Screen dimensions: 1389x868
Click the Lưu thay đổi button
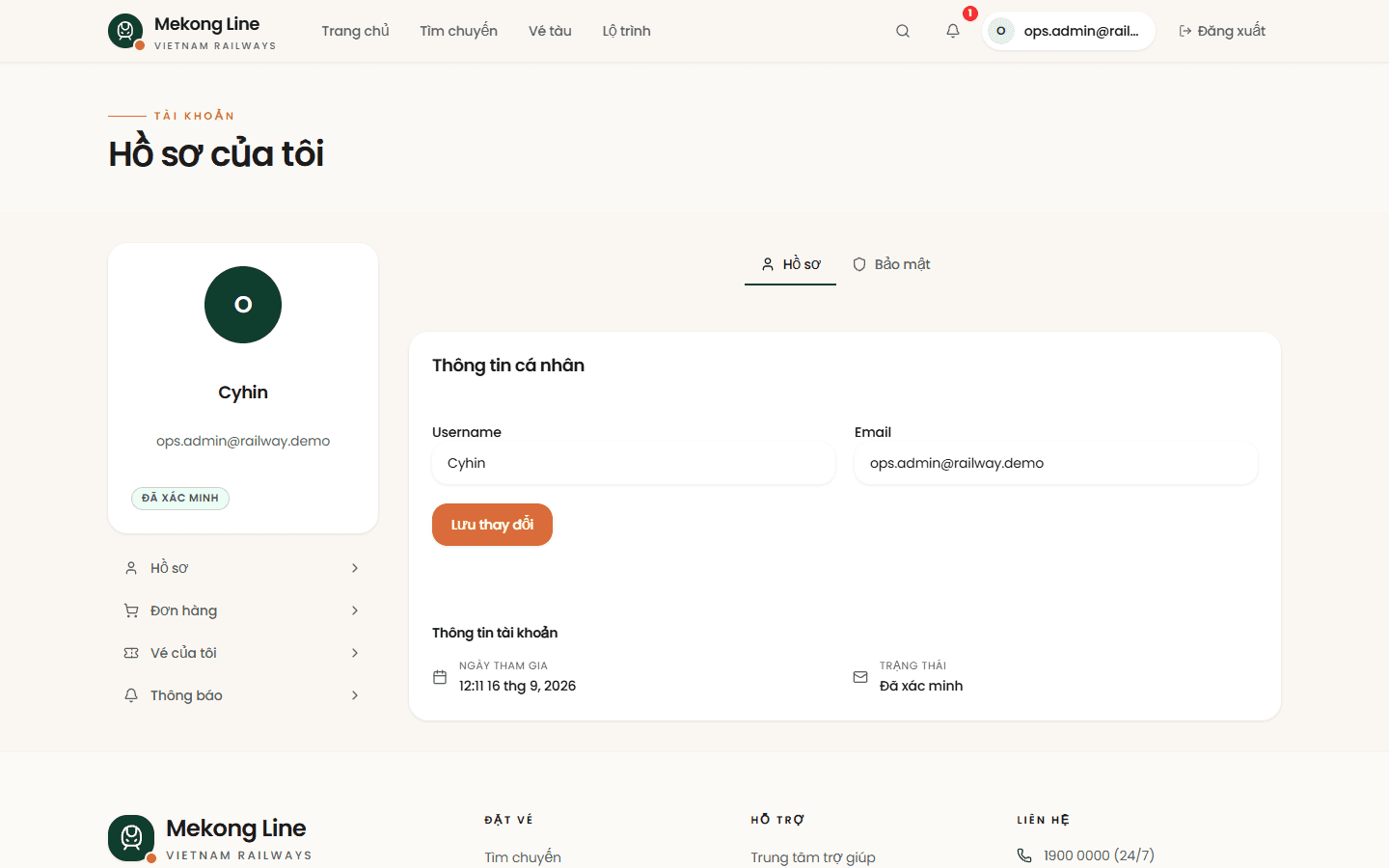tap(492, 525)
